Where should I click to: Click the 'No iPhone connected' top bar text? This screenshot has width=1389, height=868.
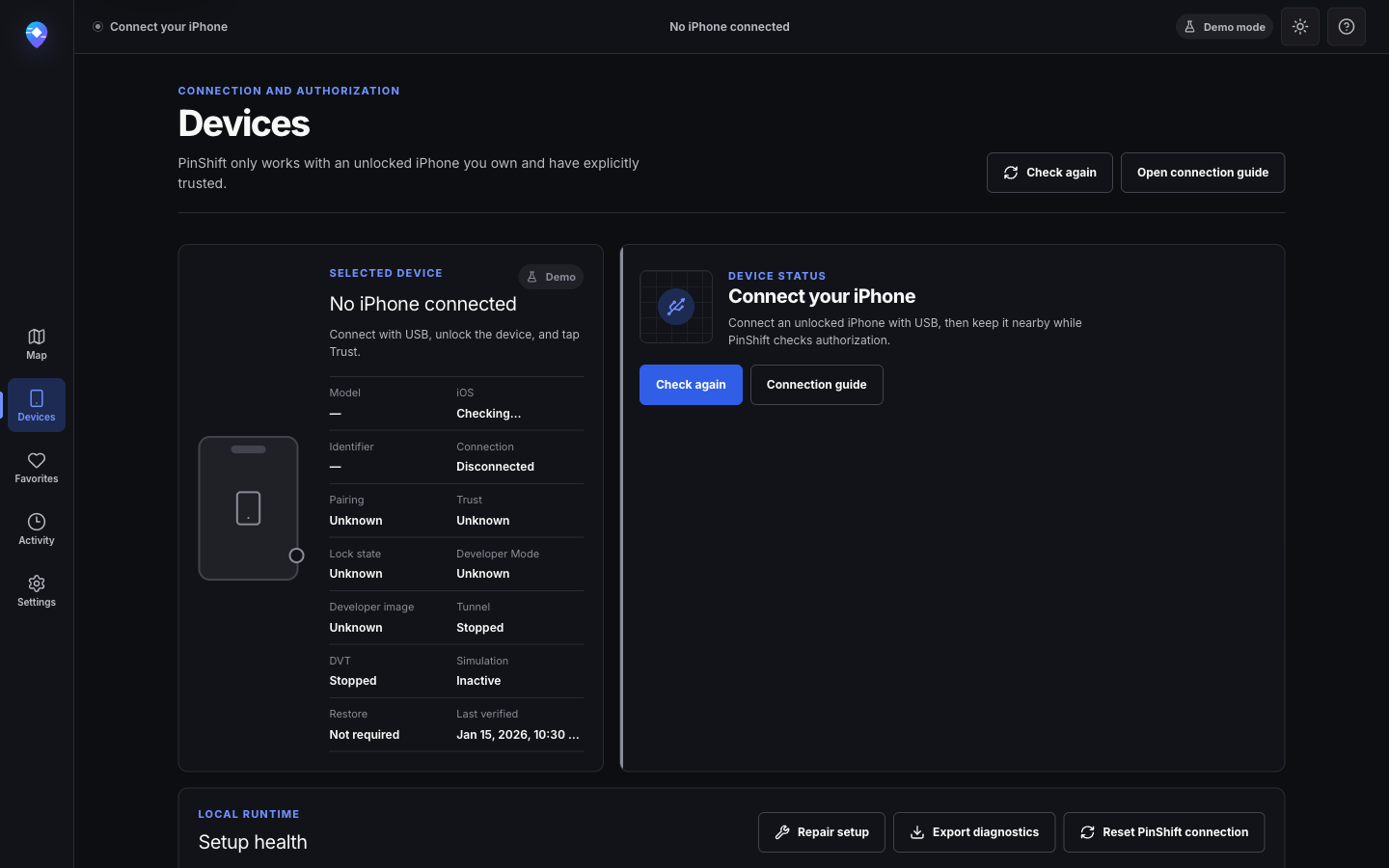(729, 27)
